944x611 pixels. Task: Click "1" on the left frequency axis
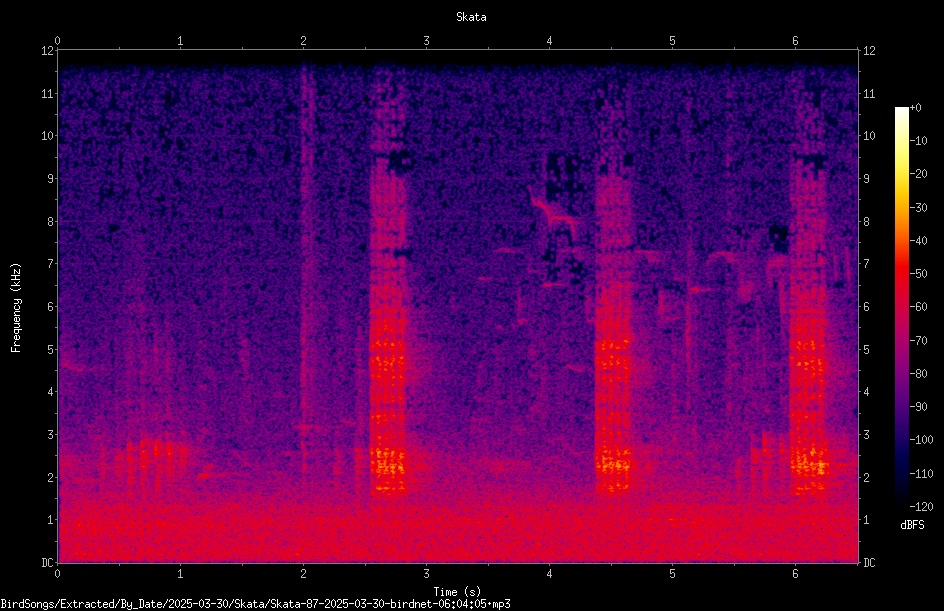[50, 520]
